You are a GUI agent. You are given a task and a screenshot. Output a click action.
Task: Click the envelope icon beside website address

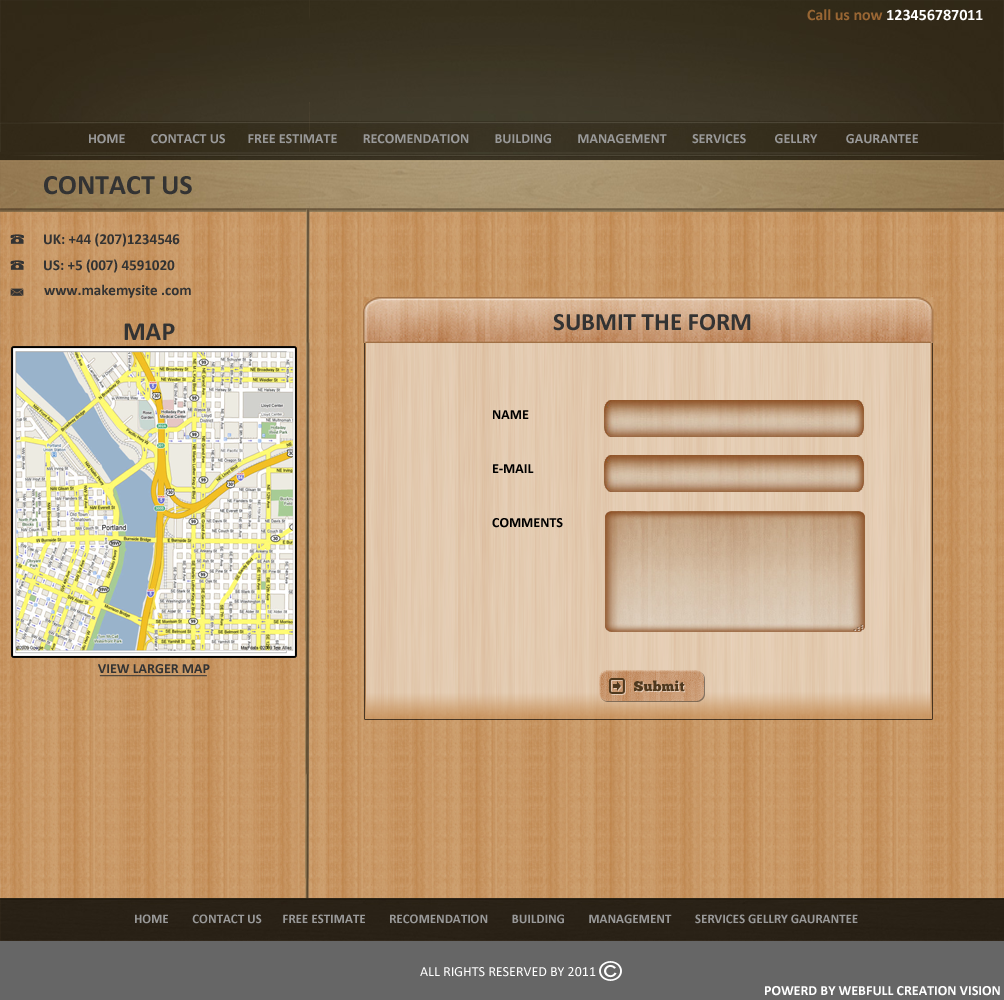(17, 292)
